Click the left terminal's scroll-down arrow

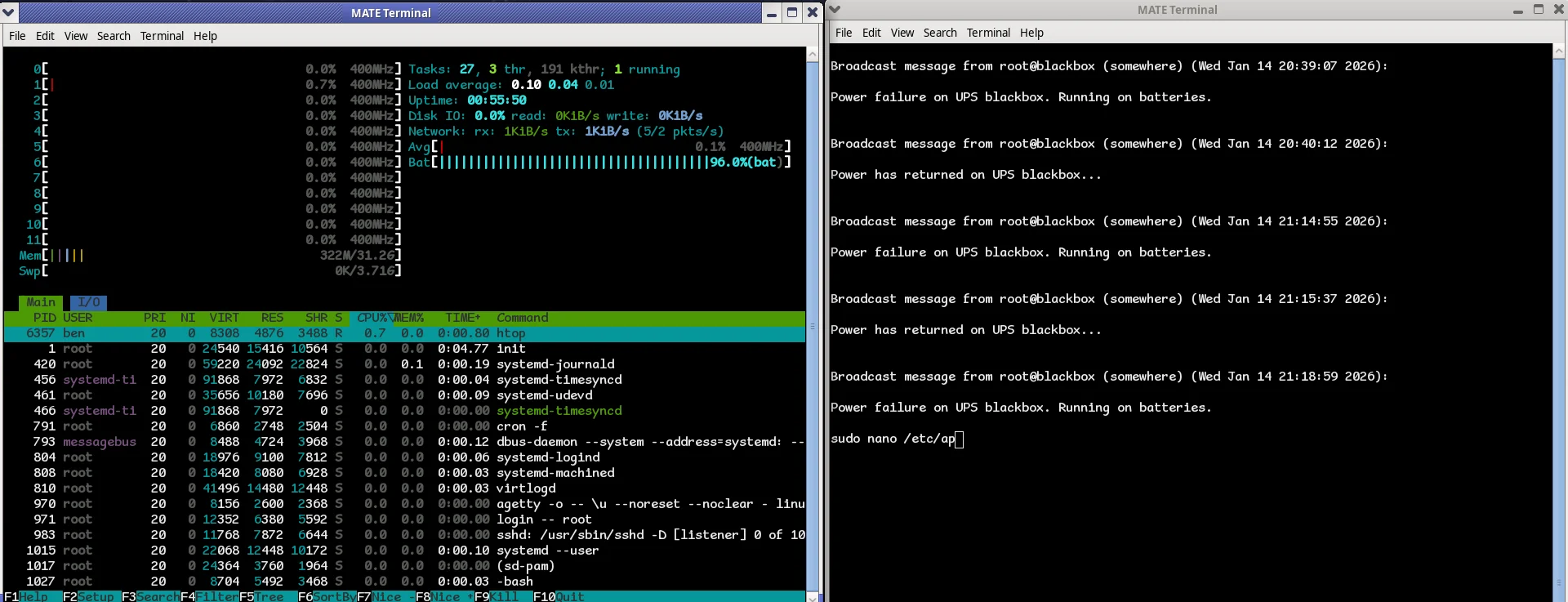pos(812,596)
